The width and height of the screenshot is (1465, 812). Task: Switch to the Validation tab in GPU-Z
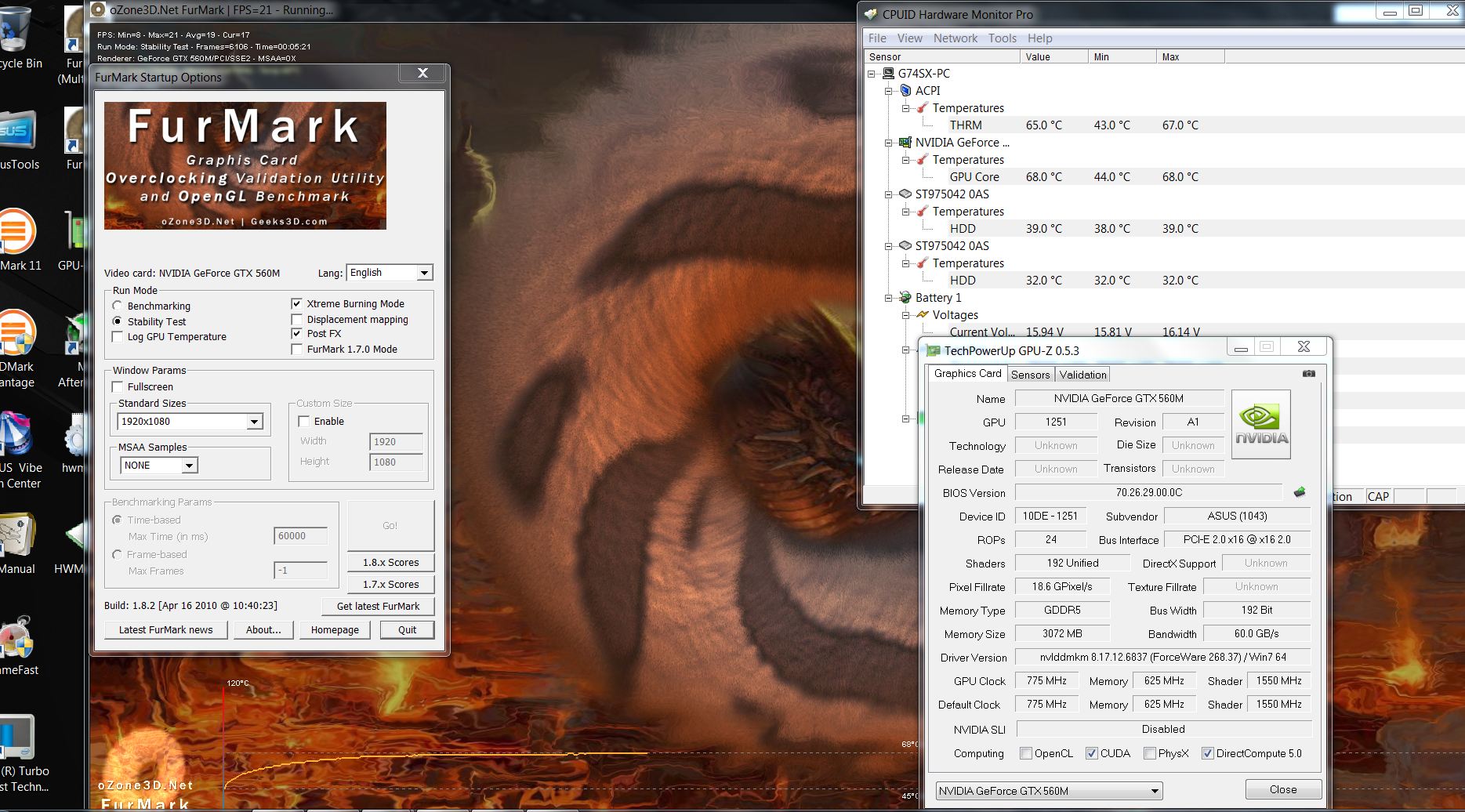tap(1082, 375)
